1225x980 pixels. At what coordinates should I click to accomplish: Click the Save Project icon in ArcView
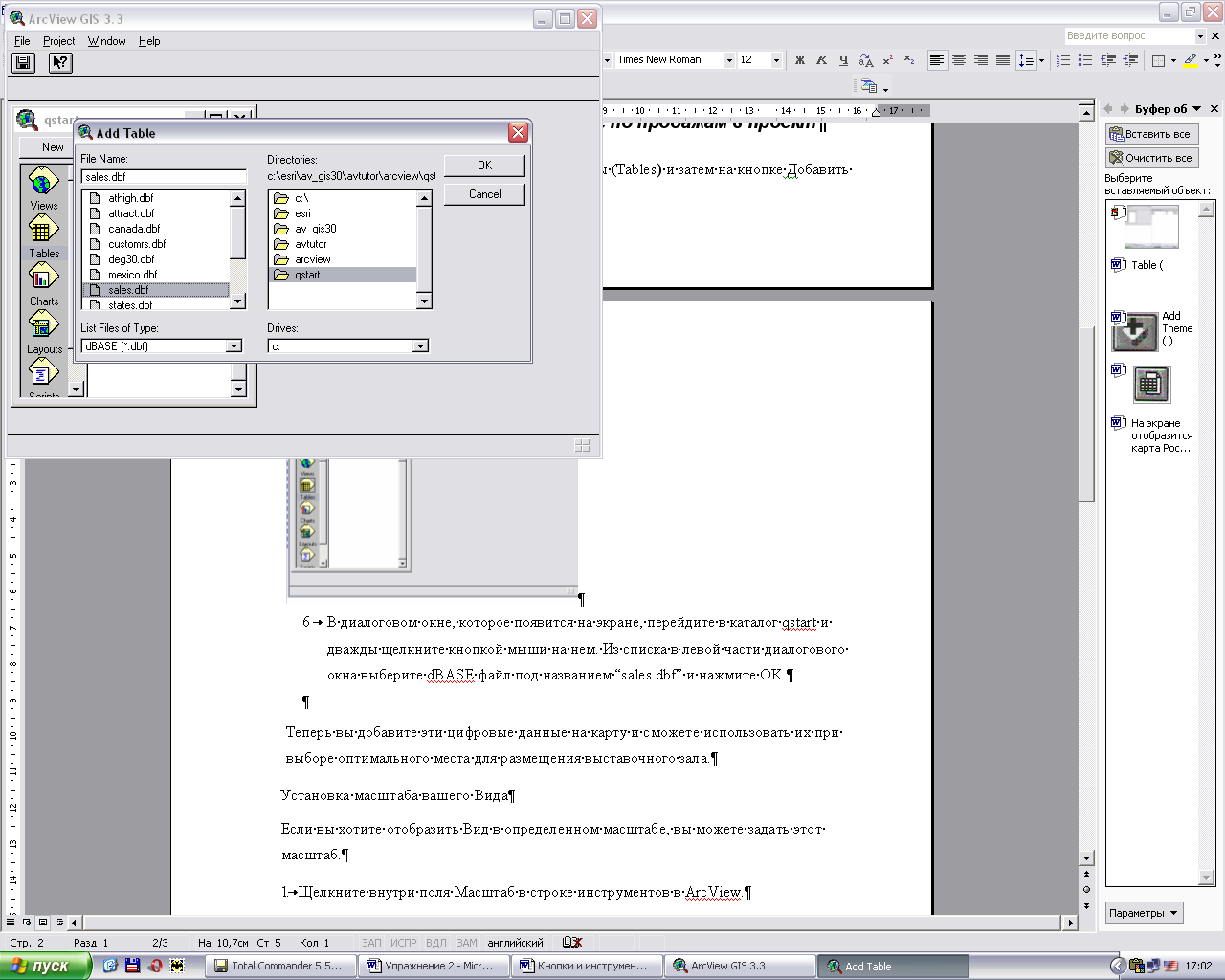click(x=24, y=63)
